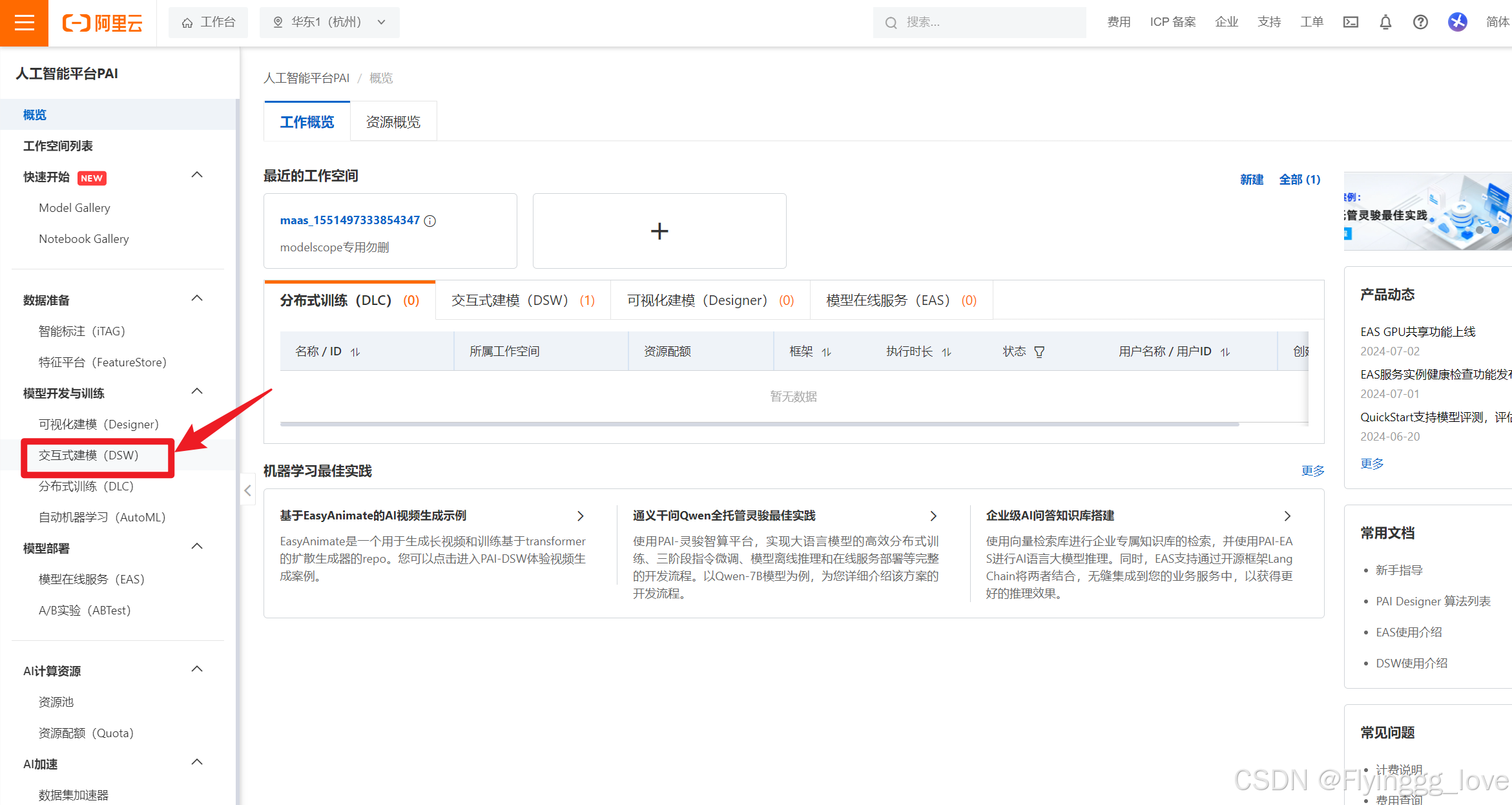Open 人工智能平台PAI breadcrumb

tap(306, 78)
